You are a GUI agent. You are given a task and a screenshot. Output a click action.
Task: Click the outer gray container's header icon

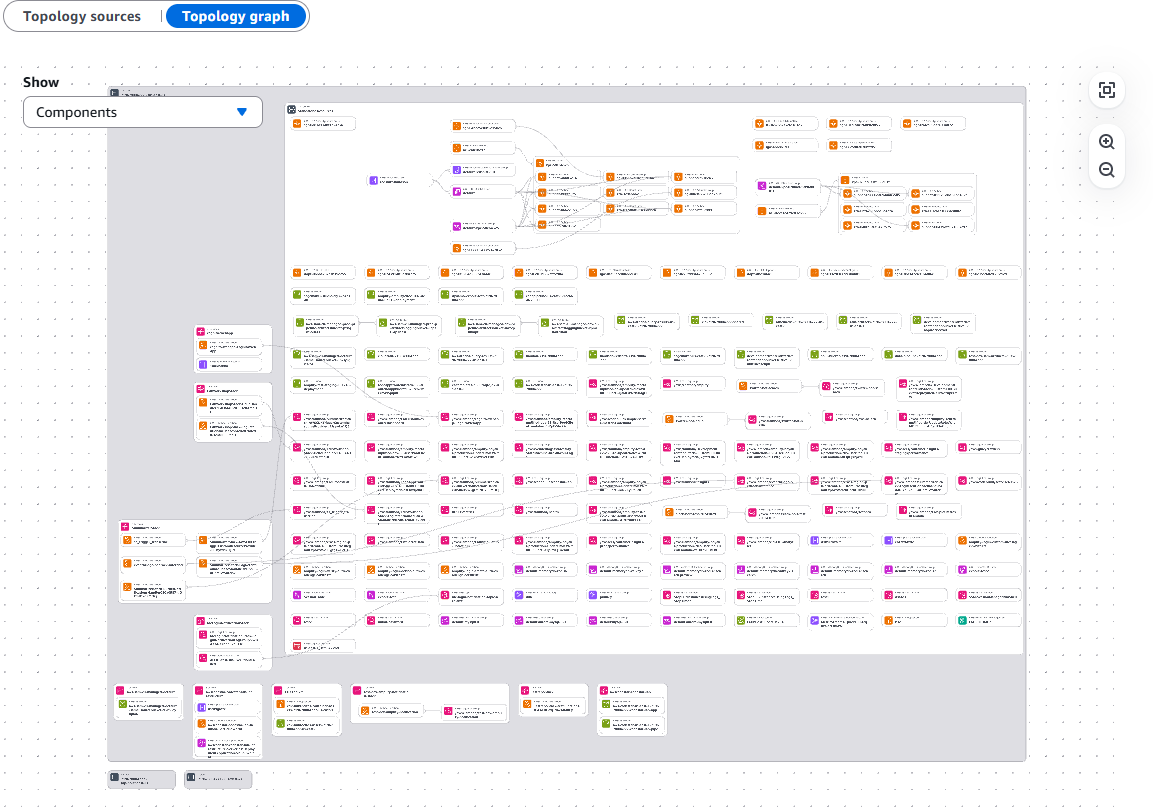(x=114, y=93)
